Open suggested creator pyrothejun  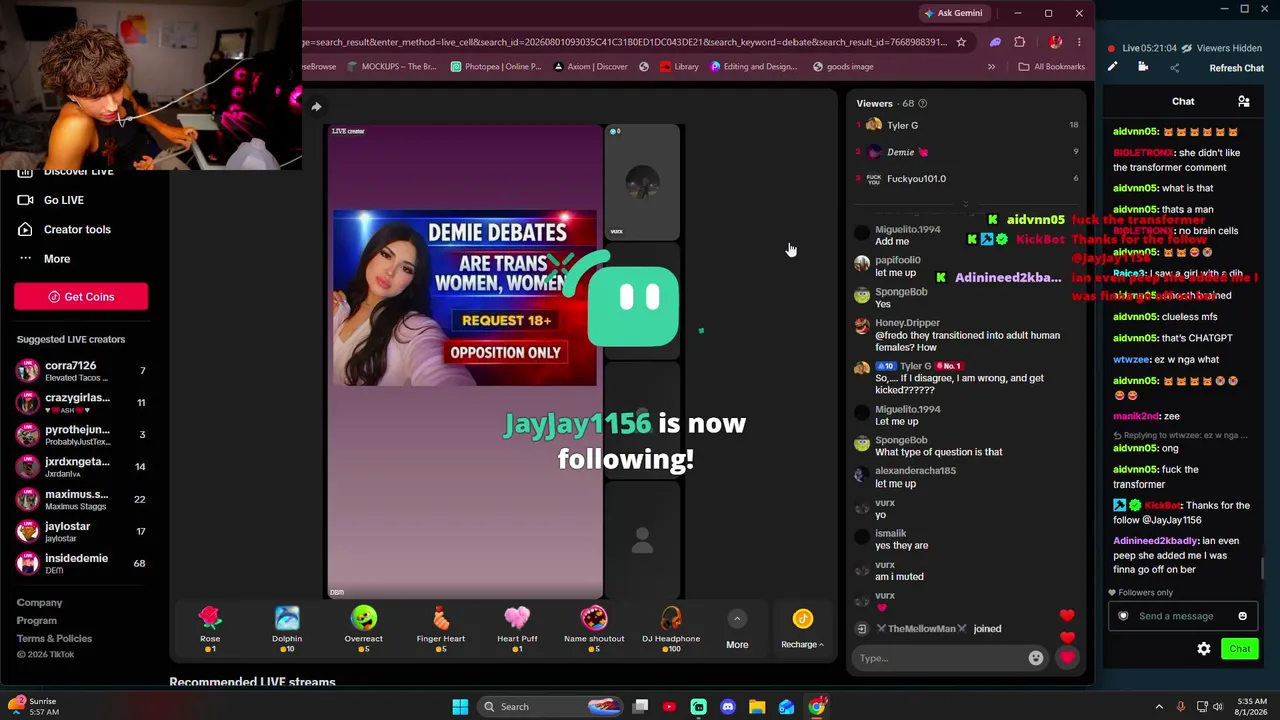coord(81,435)
